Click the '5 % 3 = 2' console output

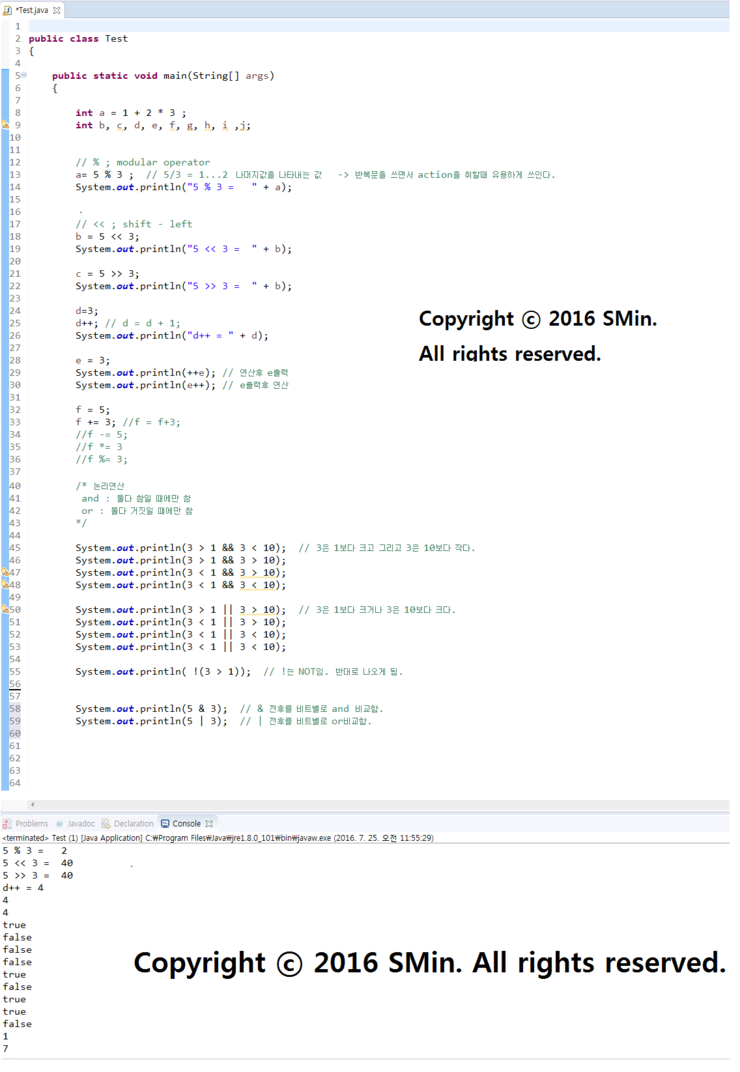coord(35,851)
